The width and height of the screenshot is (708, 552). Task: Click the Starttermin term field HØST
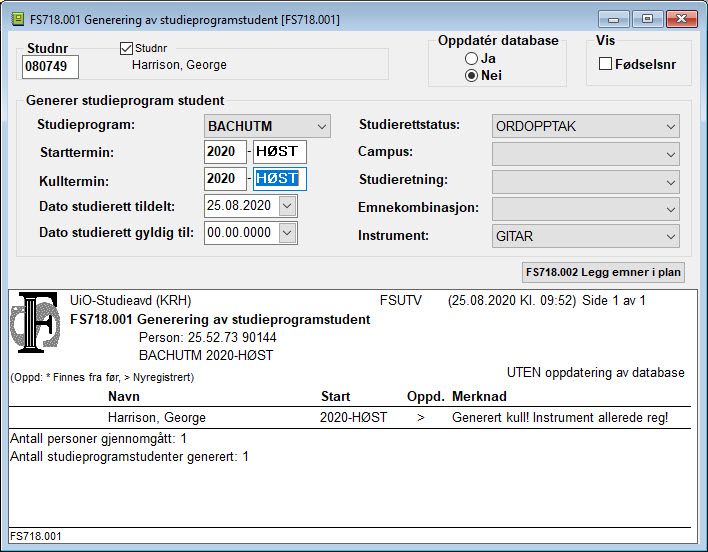pyautogui.click(x=279, y=152)
